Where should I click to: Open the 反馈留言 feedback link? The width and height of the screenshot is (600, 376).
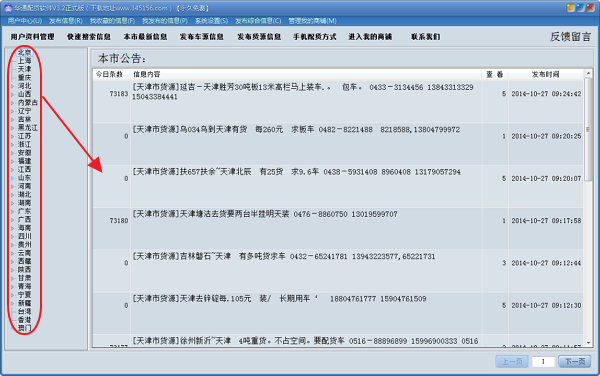tap(571, 37)
